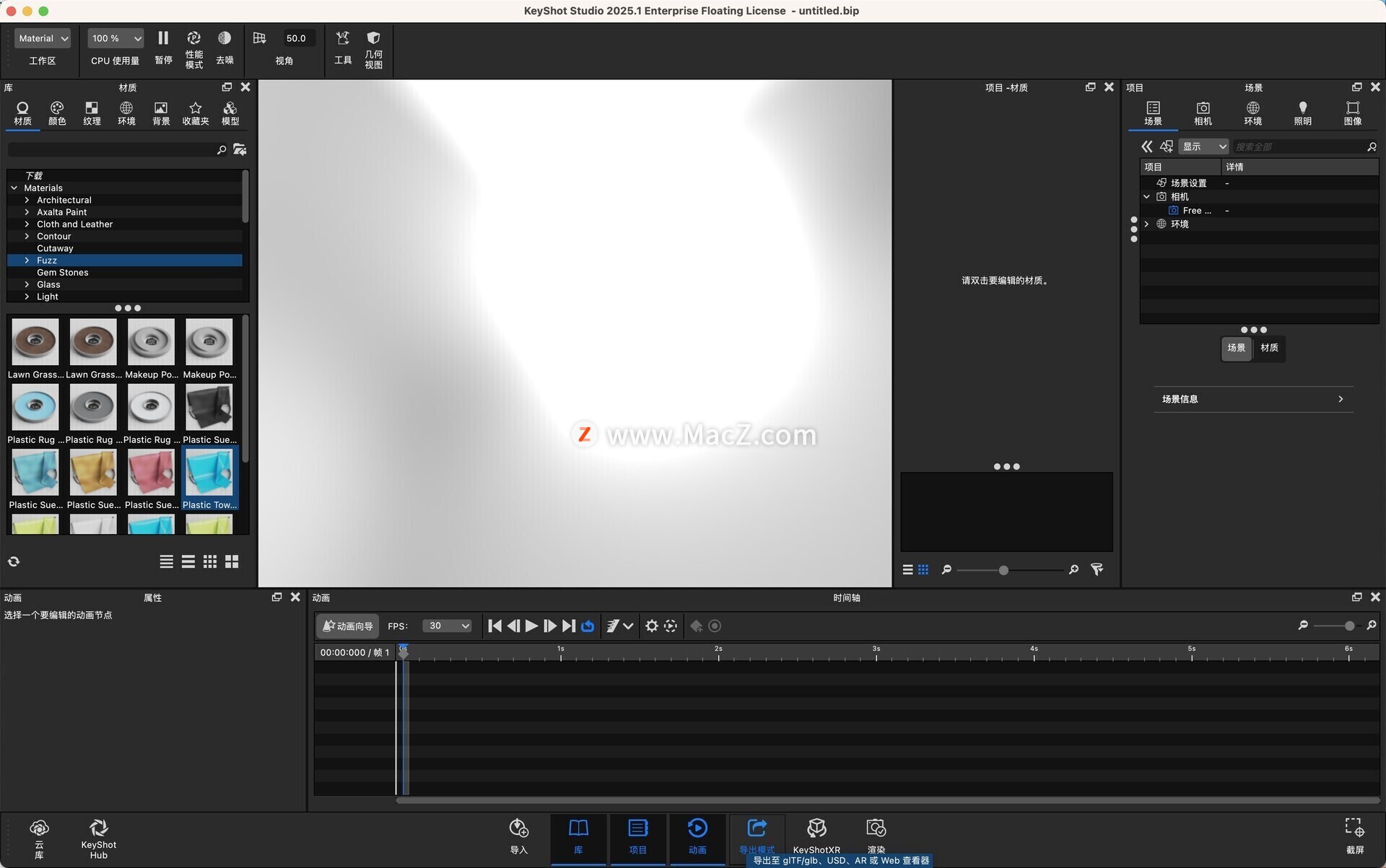Select the 环境 library tab
The height and width of the screenshot is (868, 1386).
(126, 114)
